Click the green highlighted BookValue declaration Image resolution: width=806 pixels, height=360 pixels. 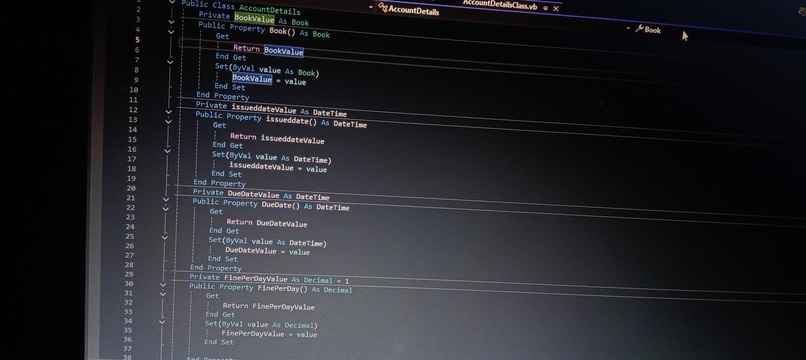pyautogui.click(x=254, y=19)
